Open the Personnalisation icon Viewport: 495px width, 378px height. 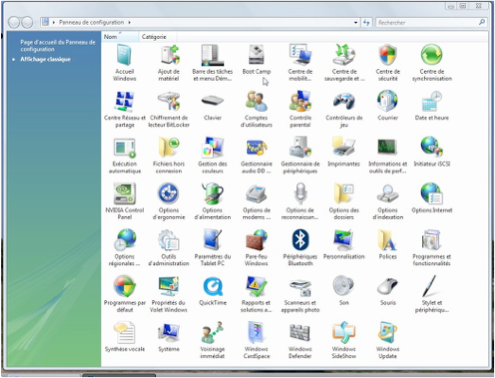coord(344,244)
